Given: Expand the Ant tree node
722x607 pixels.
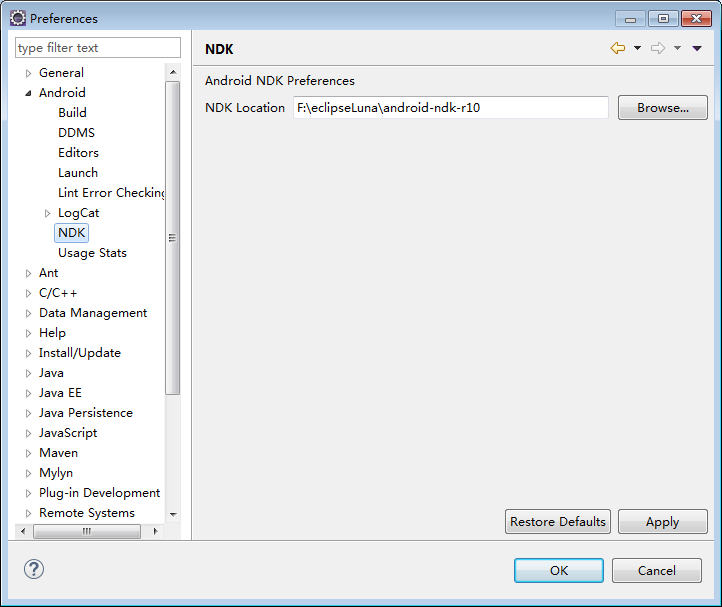Looking at the screenshot, I should coord(29,273).
